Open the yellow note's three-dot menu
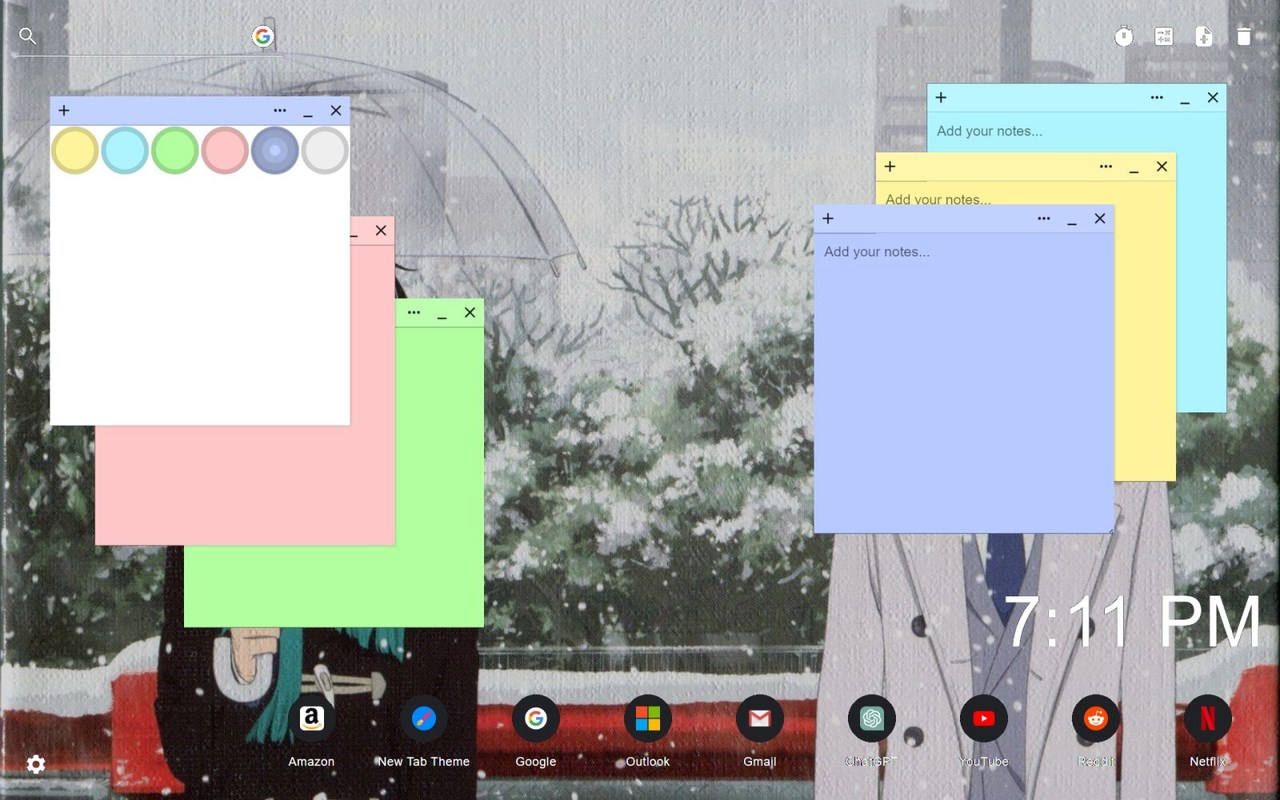The height and width of the screenshot is (800, 1280). click(1106, 167)
